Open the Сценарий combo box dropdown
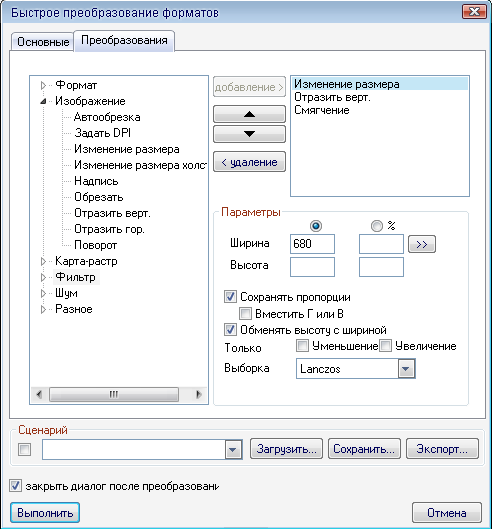This screenshot has height=529, width=492. pos(233,449)
